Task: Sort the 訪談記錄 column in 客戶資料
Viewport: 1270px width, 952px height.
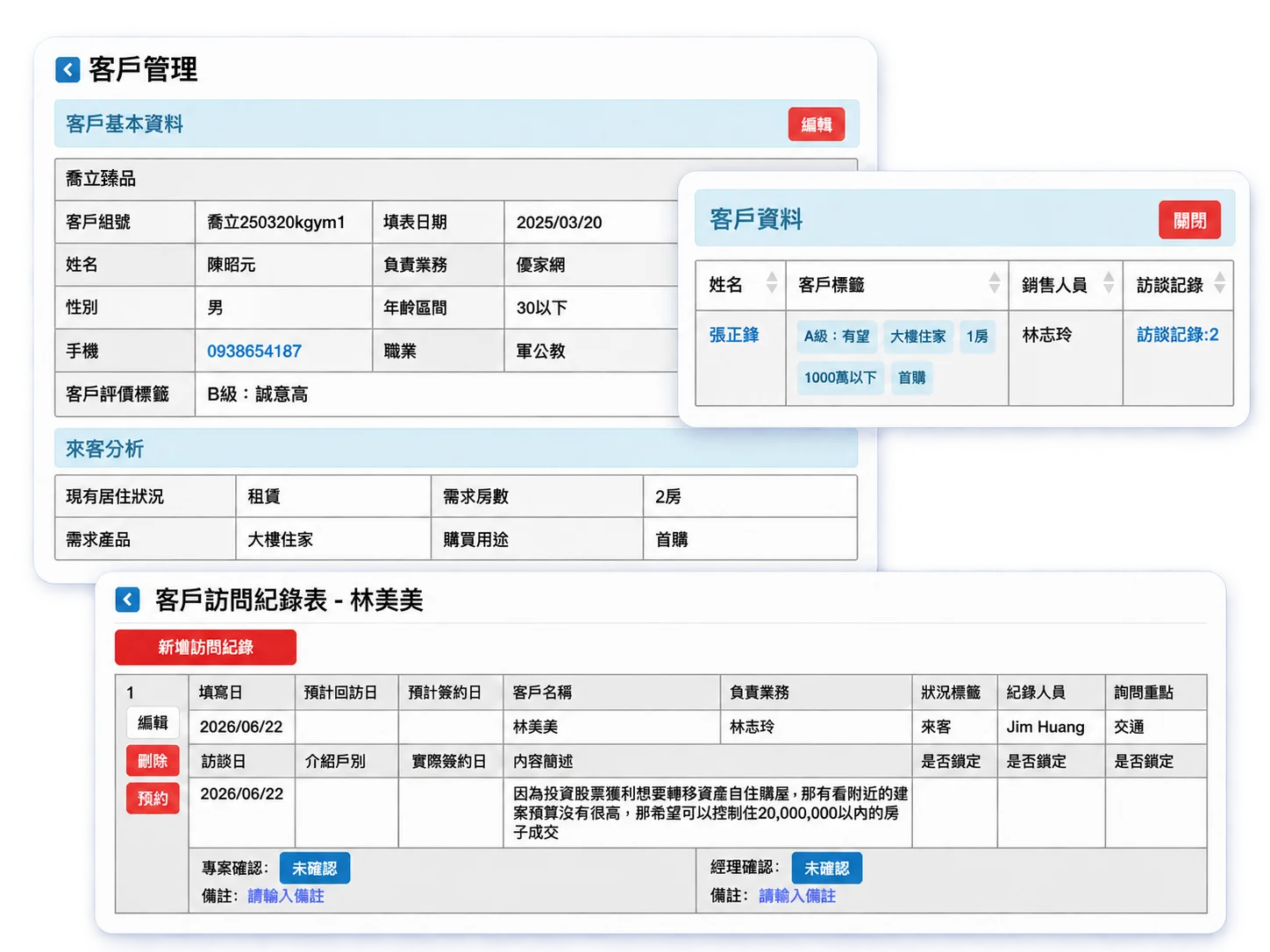Action: tap(1219, 282)
